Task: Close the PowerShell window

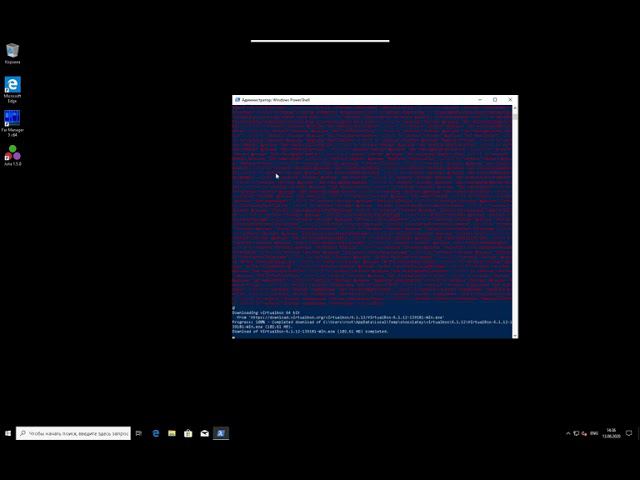Action: [510, 100]
